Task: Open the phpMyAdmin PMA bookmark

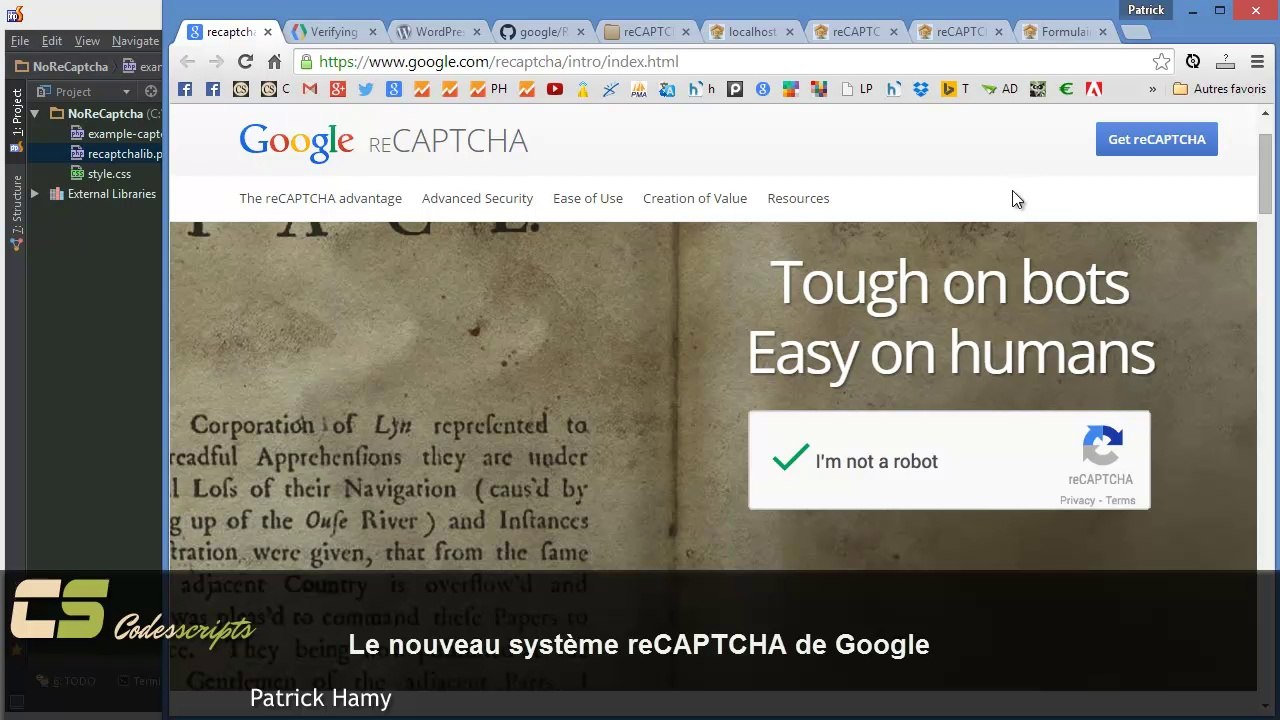Action: (639, 89)
